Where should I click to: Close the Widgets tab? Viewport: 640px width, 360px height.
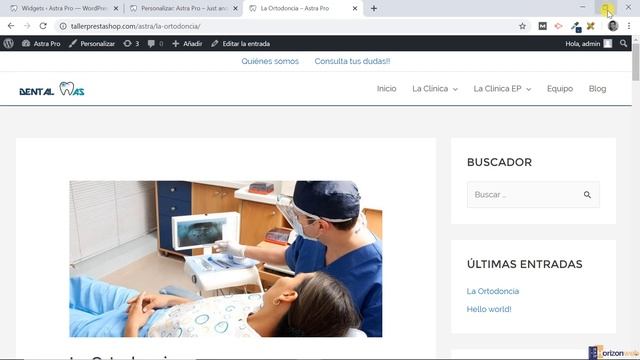[x=116, y=8]
